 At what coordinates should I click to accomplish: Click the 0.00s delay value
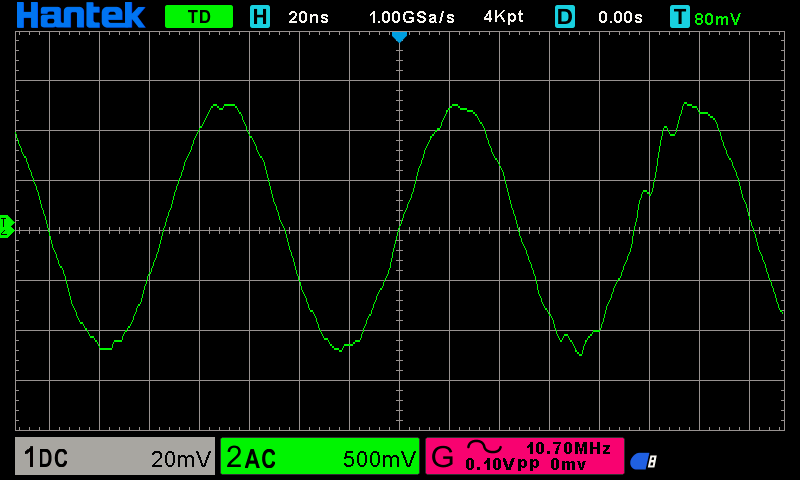pyautogui.click(x=620, y=17)
